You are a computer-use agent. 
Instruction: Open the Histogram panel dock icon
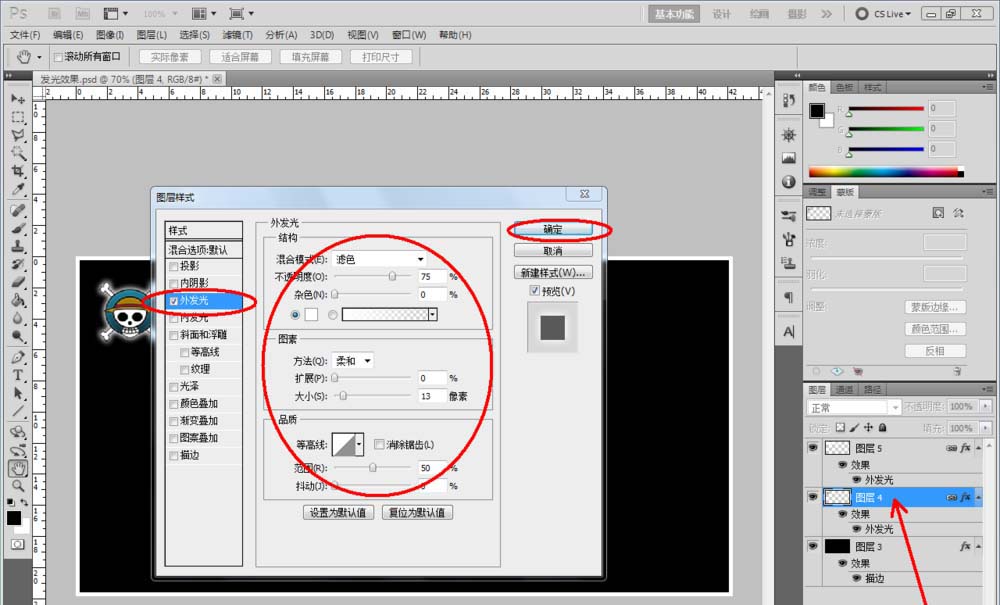pyautogui.click(x=788, y=158)
